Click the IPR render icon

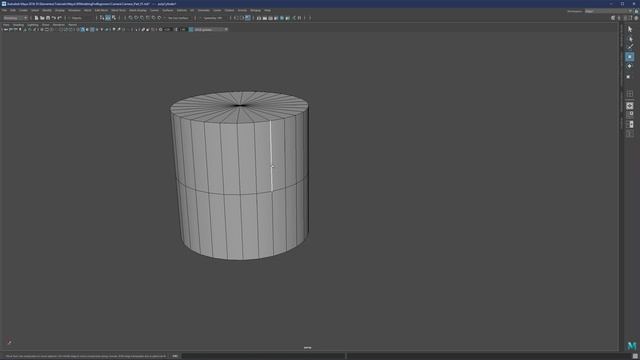(270, 18)
